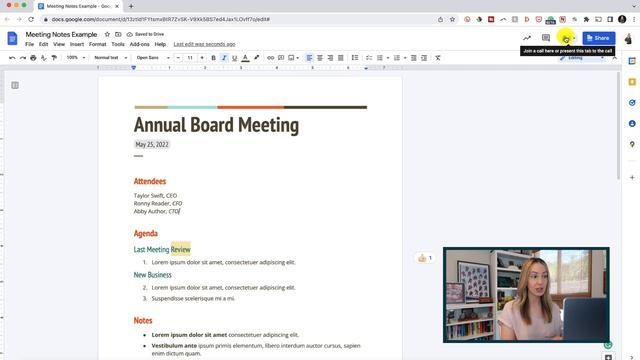
Task: Bookmark page with star in address bar
Action: tap(452, 19)
